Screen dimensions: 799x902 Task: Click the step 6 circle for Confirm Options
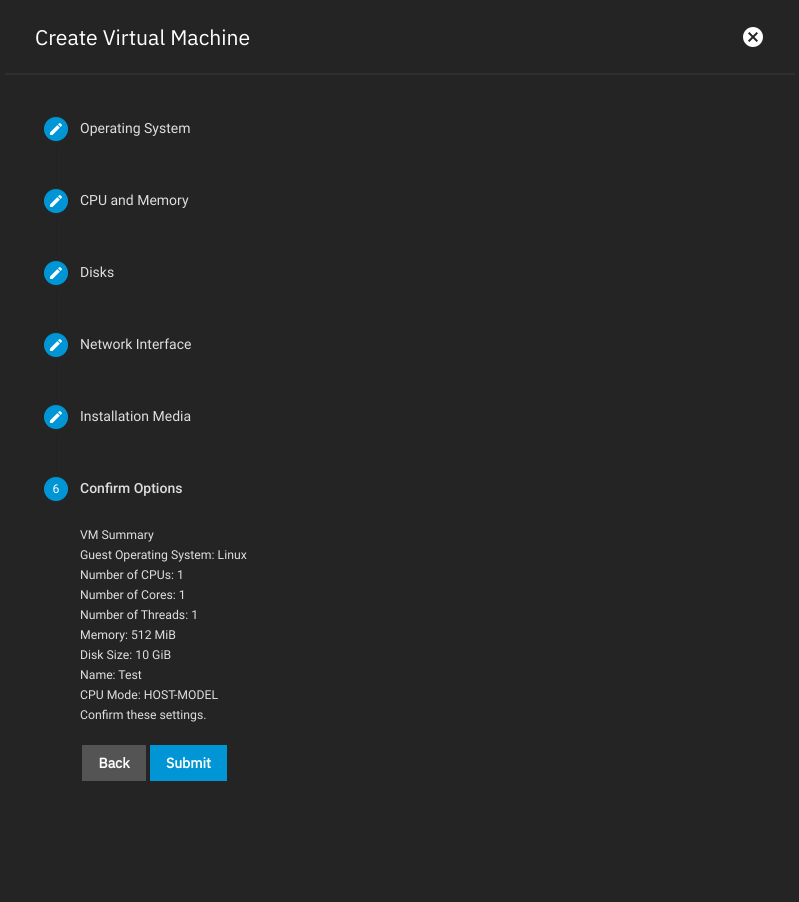(x=56, y=488)
